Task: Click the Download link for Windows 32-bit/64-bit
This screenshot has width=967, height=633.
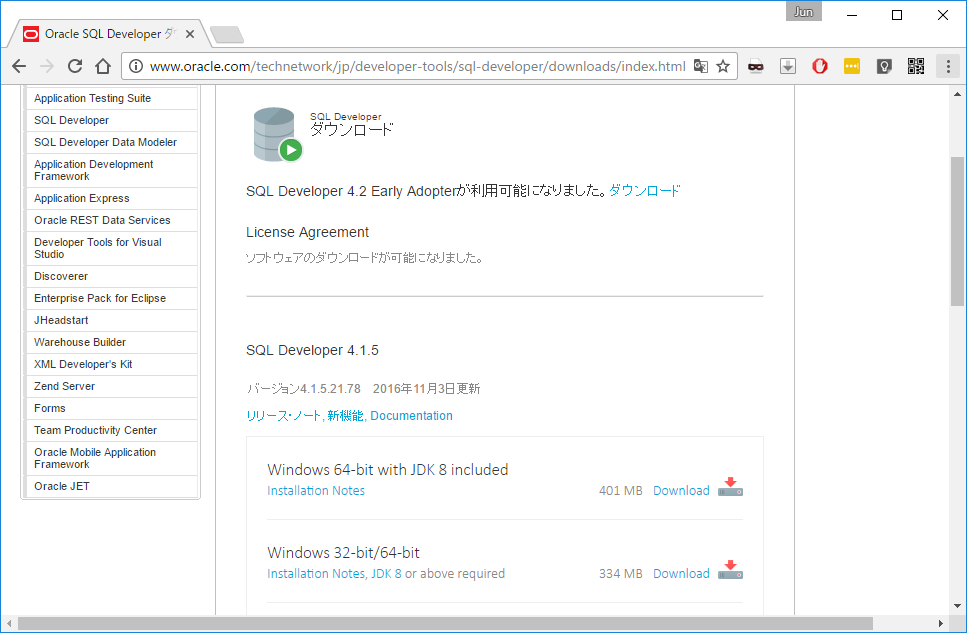Action: (681, 573)
